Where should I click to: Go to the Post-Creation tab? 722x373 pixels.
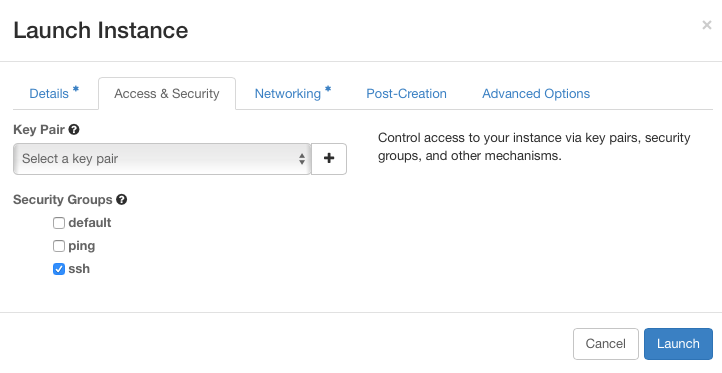pos(406,93)
